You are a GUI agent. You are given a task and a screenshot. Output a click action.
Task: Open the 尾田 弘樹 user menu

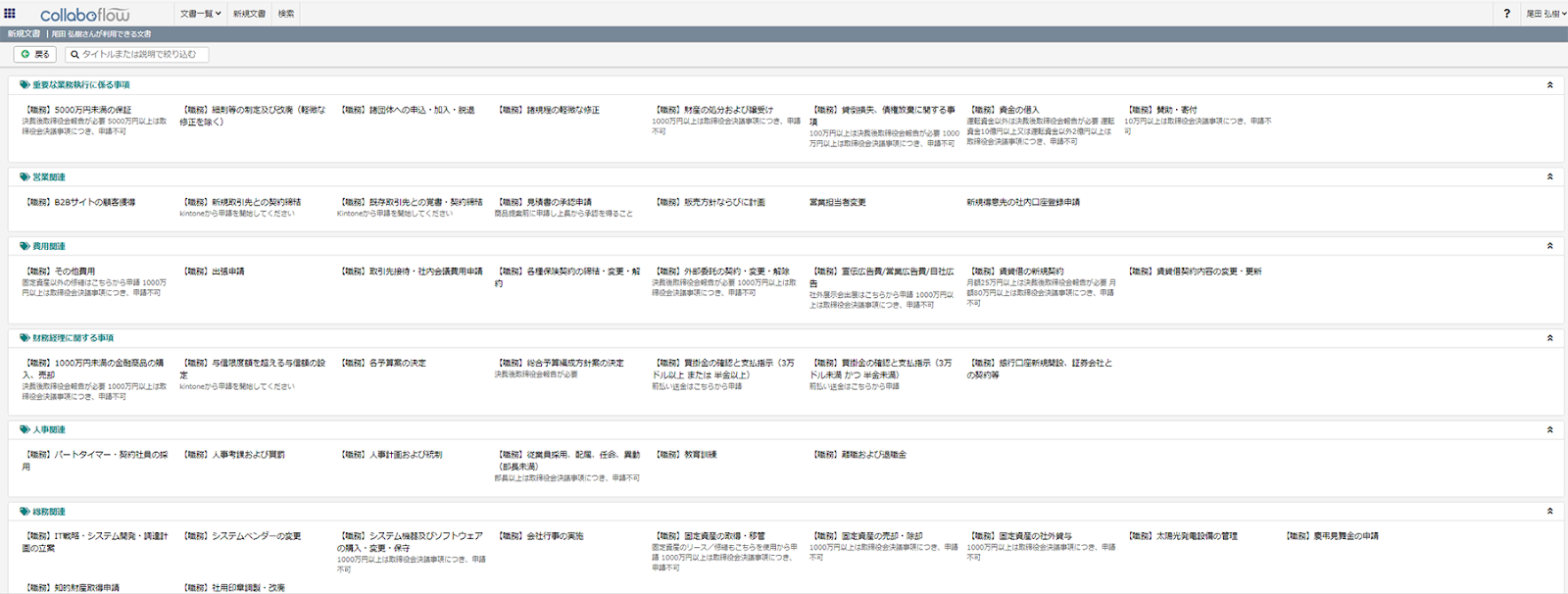click(1543, 14)
